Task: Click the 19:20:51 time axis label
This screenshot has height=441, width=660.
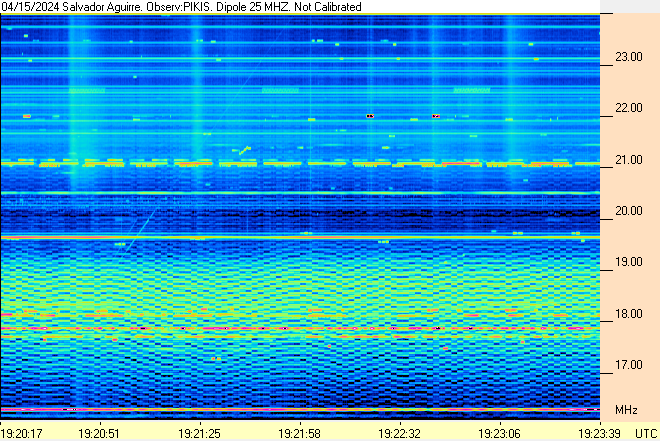Action: (99, 433)
